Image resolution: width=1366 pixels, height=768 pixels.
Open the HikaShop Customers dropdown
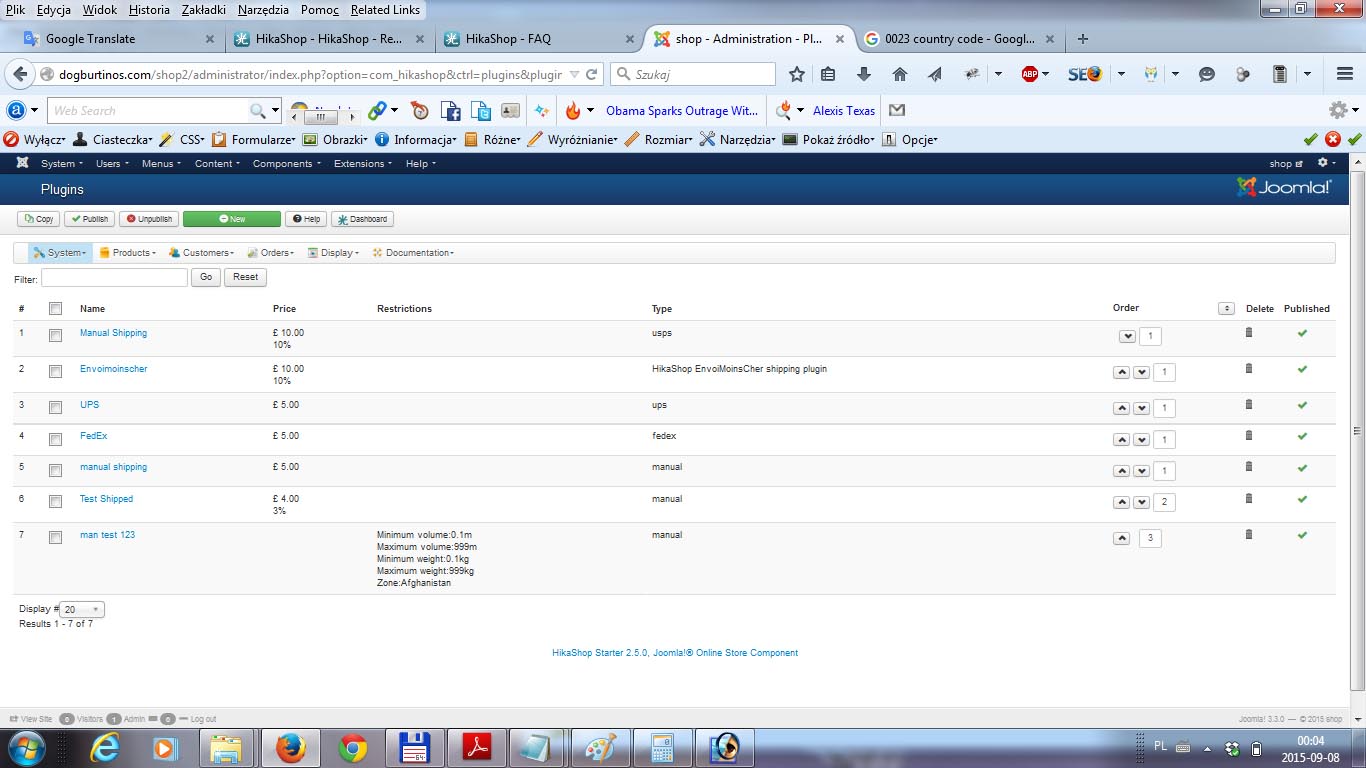pyautogui.click(x=202, y=253)
